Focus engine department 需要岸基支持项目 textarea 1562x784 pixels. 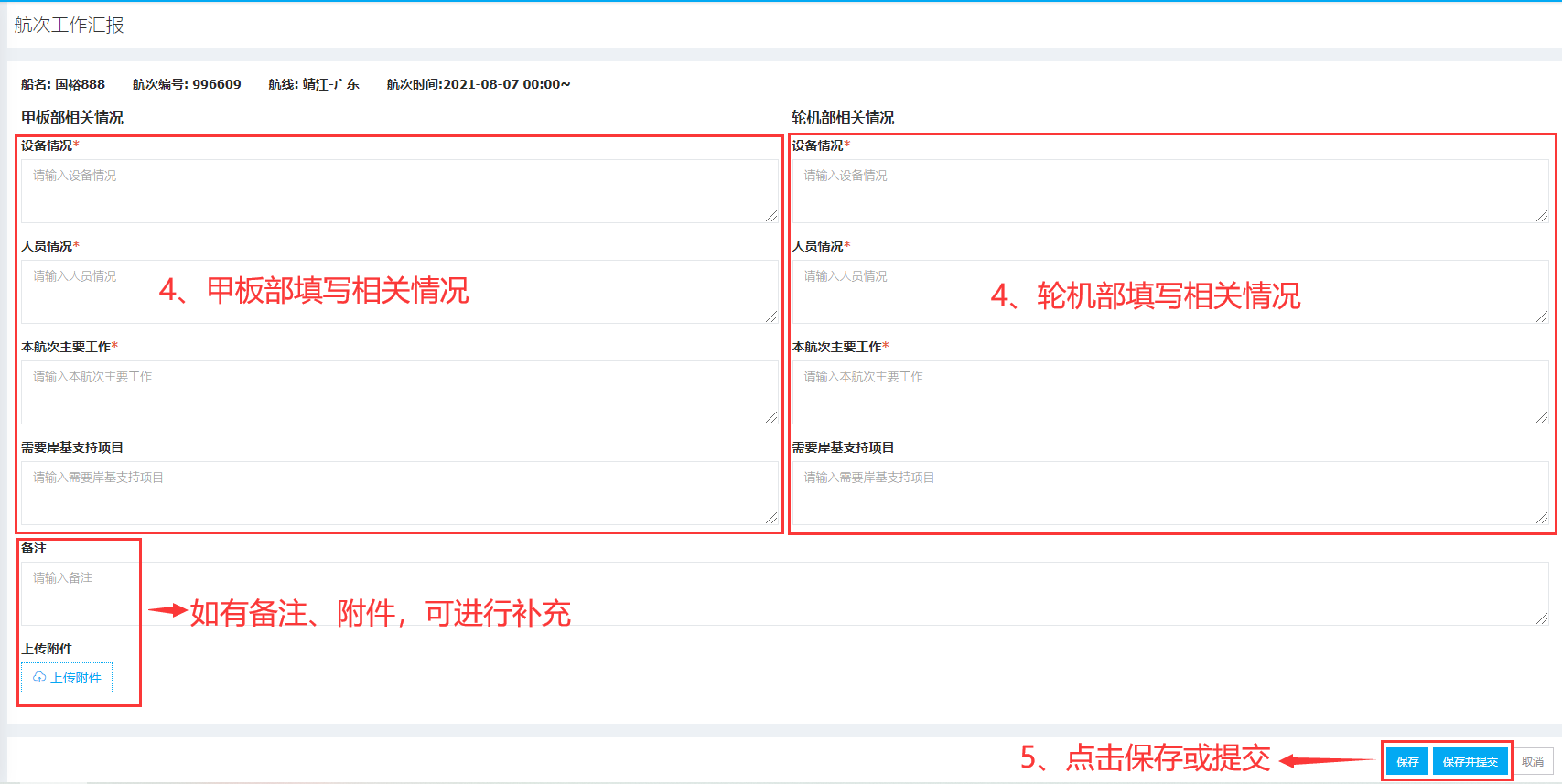pos(1170,493)
